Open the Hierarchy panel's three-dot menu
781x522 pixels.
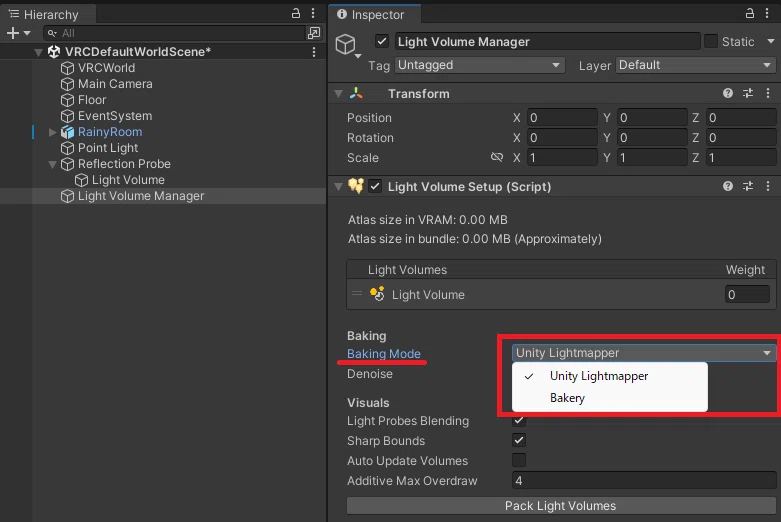313,13
